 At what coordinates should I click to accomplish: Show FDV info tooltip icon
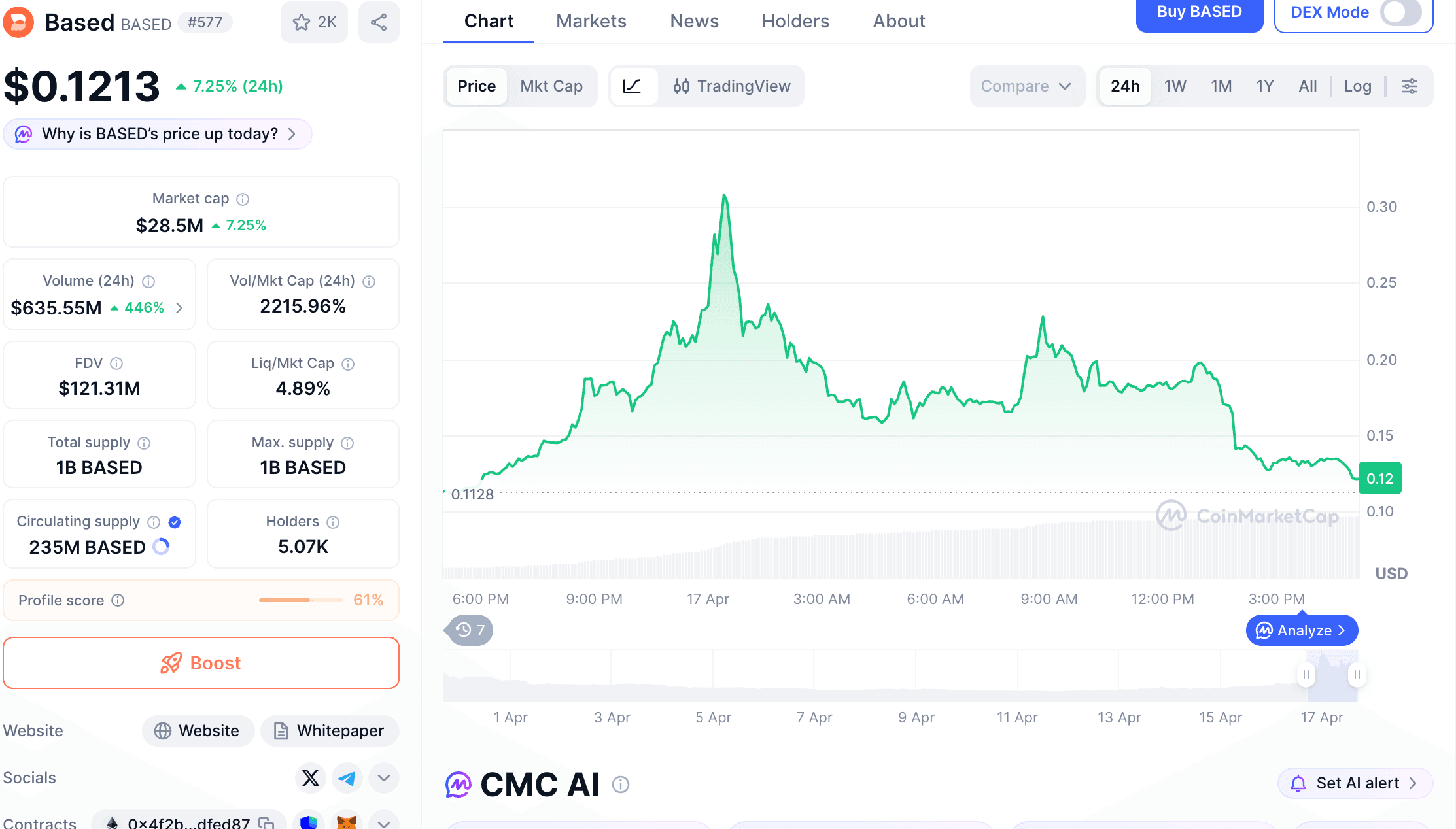[x=116, y=363]
